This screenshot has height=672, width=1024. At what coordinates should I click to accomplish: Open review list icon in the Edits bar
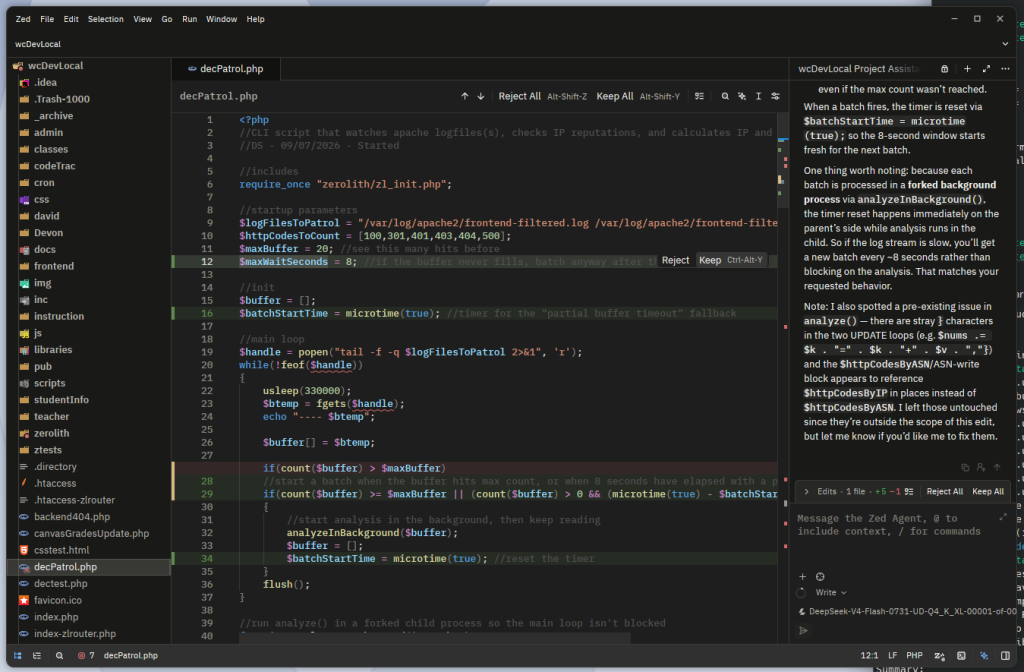tap(908, 492)
